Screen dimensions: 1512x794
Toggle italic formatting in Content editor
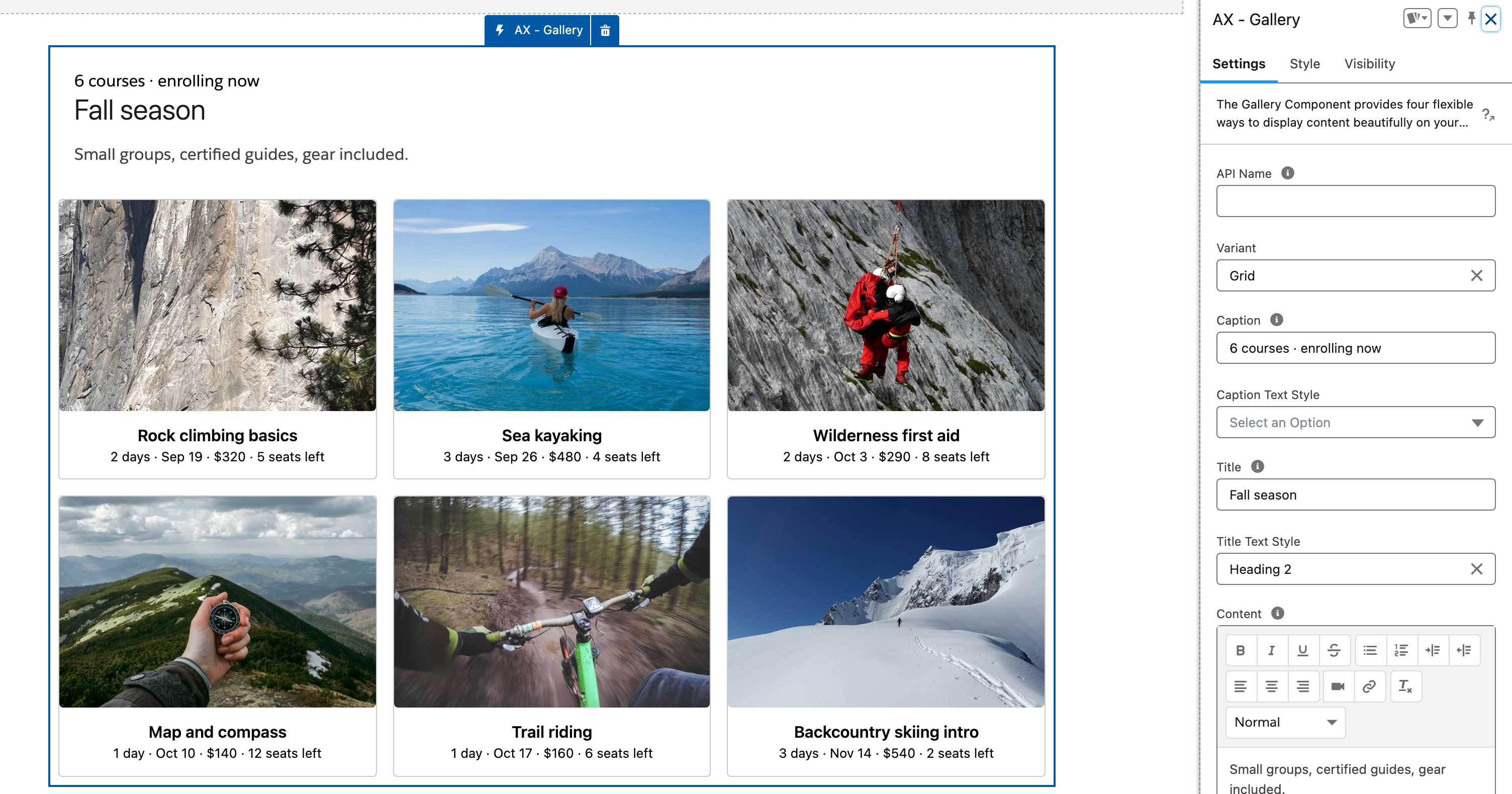(x=1272, y=650)
